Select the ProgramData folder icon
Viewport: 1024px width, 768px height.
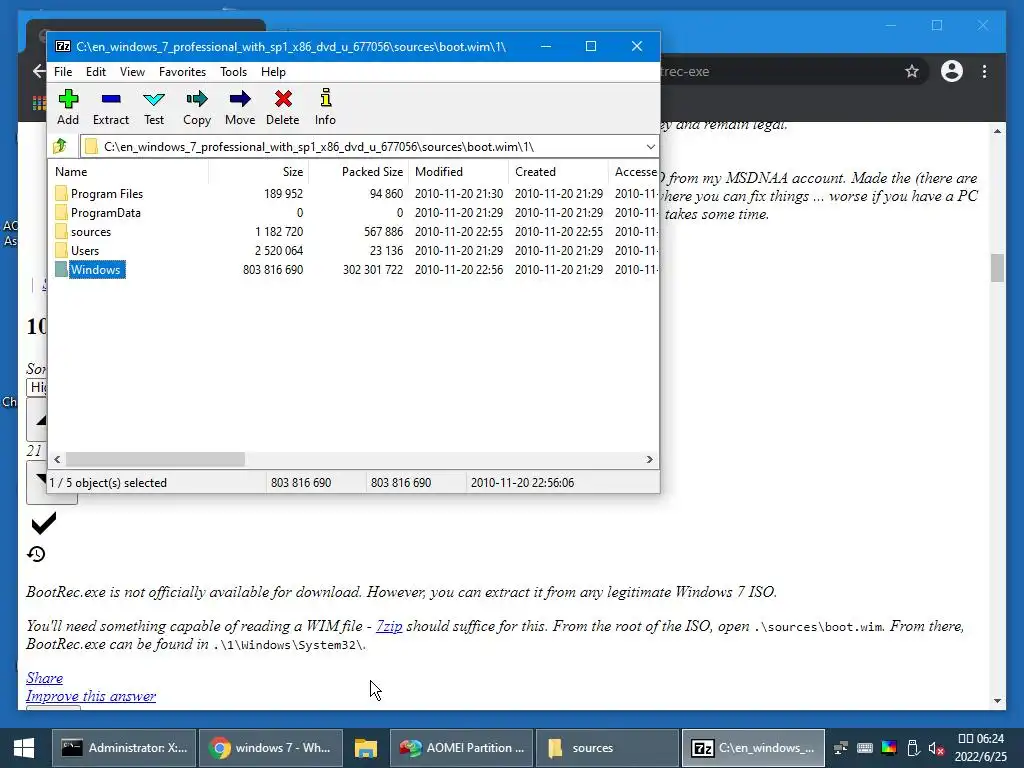pyautogui.click(x=61, y=212)
